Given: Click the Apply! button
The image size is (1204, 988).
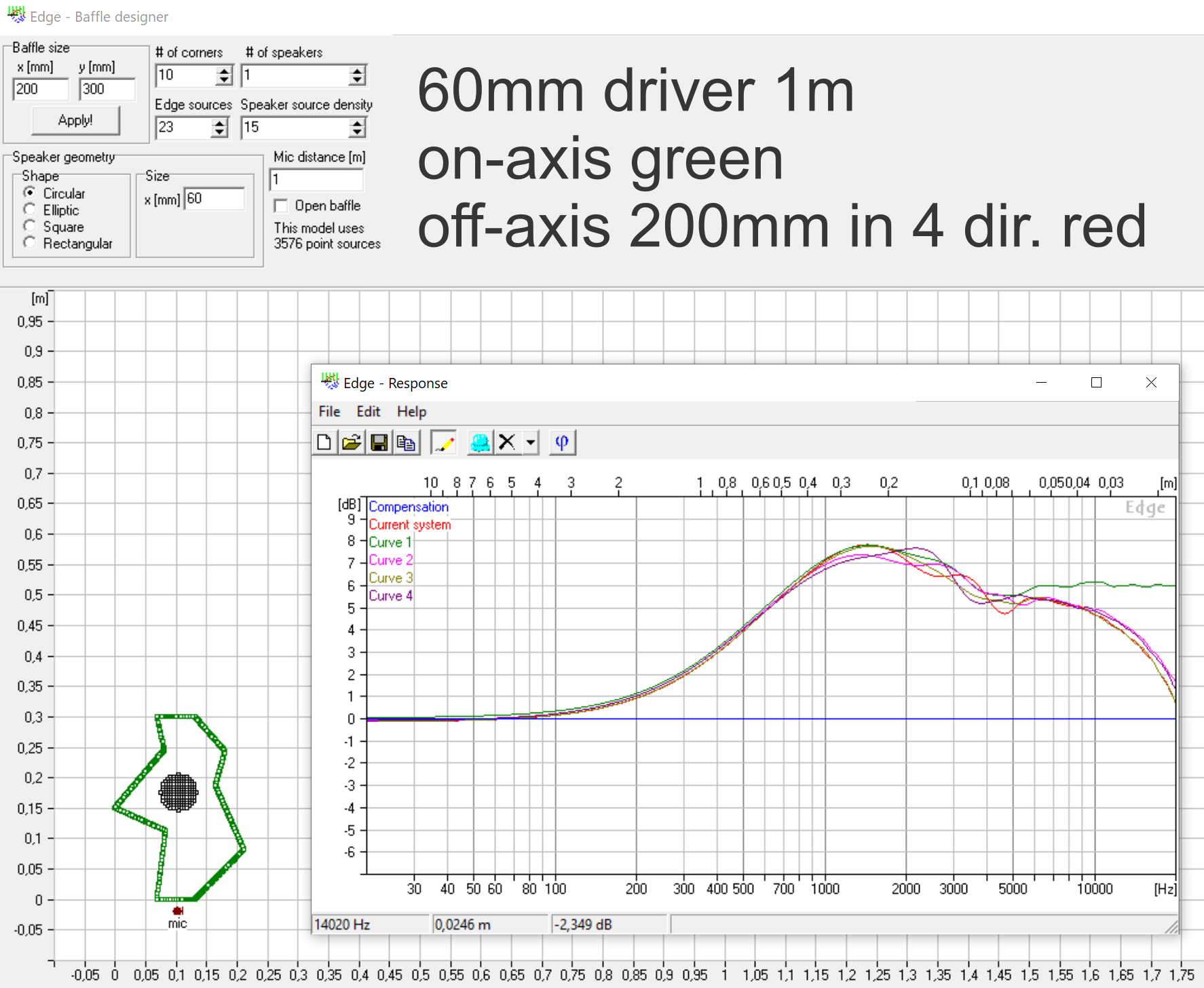Looking at the screenshot, I should pyautogui.click(x=75, y=120).
